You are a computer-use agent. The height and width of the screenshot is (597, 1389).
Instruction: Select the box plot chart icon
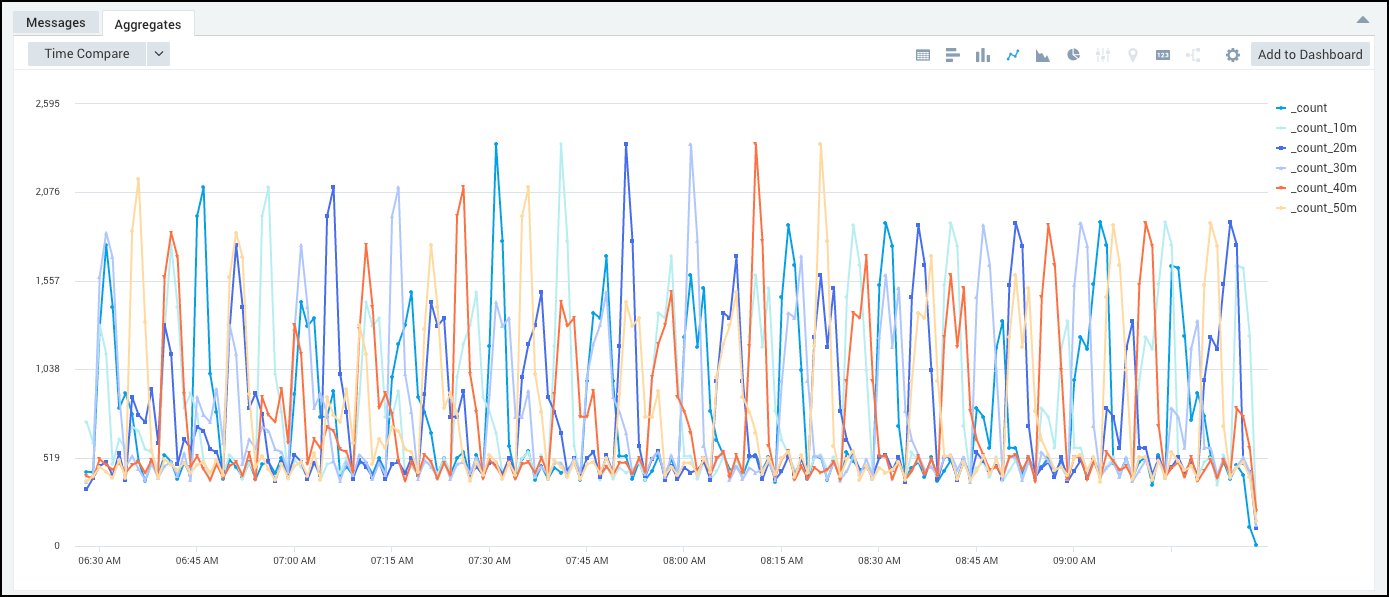1103,55
